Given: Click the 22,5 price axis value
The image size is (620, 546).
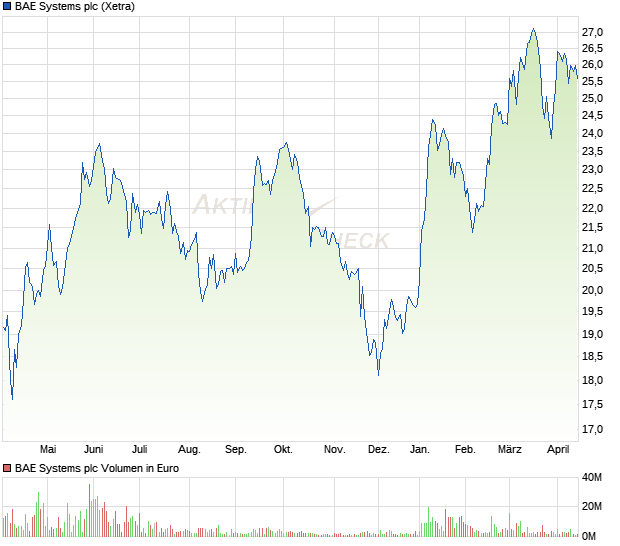Looking at the screenshot, I should 592,189.
